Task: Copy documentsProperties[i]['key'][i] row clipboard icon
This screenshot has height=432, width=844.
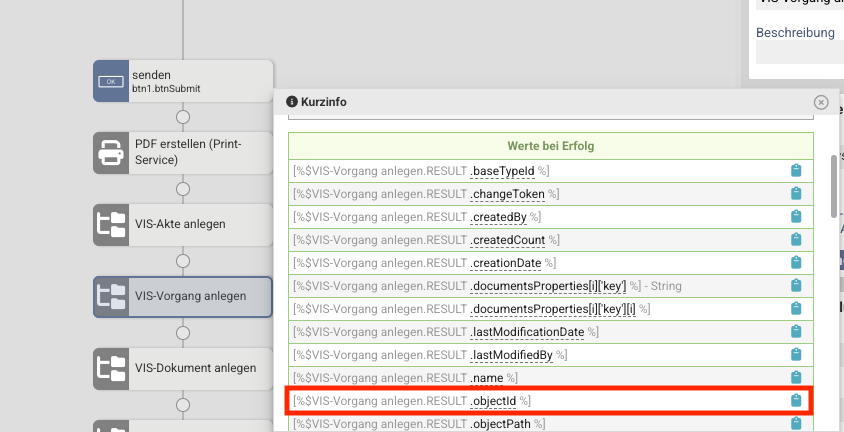Action: click(x=796, y=308)
